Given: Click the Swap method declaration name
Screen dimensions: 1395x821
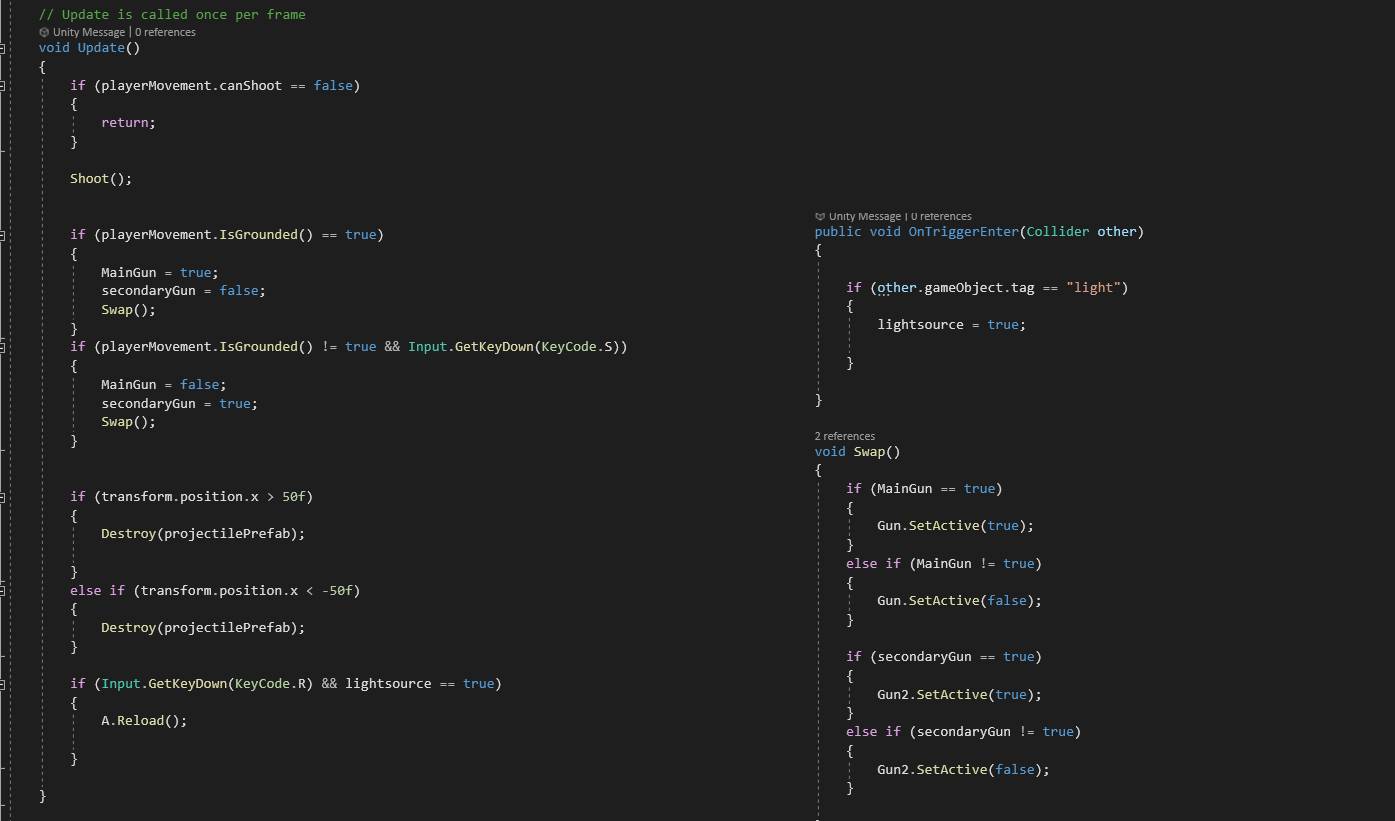Looking at the screenshot, I should pos(868,452).
